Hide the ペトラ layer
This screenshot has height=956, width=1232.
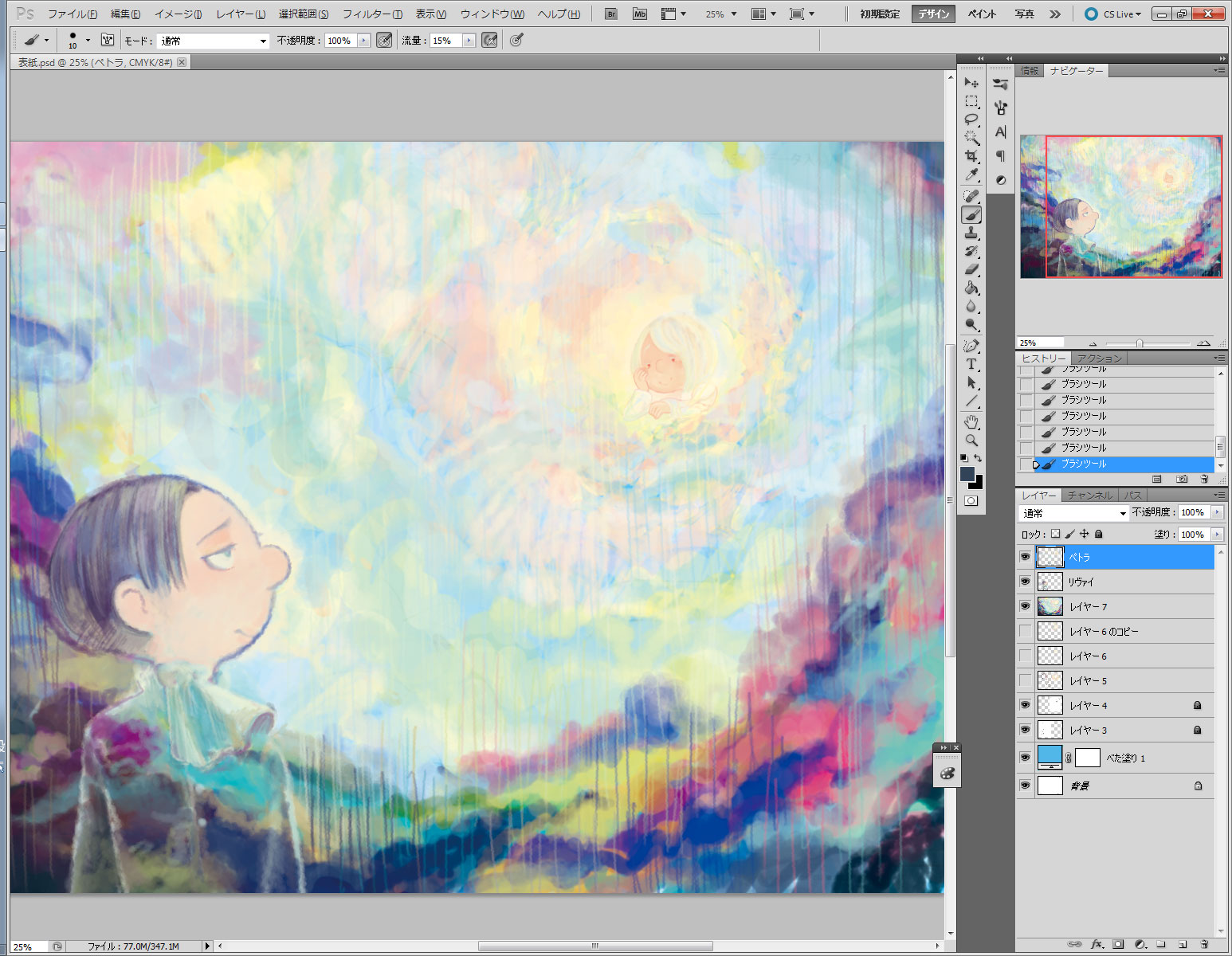coord(1025,557)
